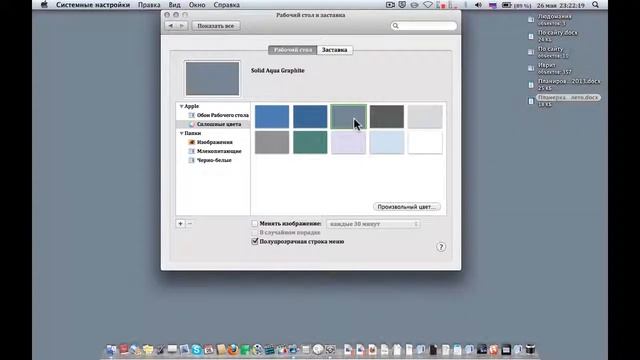640x360 pixels.
Task: Pick the light gray swatch
Action: 425,117
